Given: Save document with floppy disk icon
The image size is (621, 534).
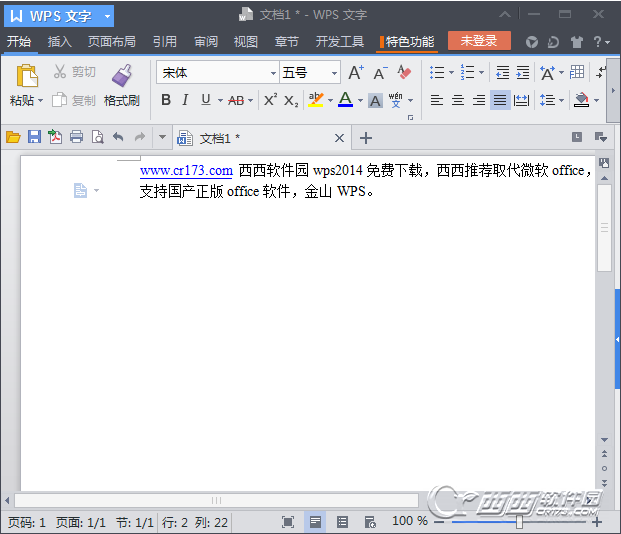Looking at the screenshot, I should [x=34, y=137].
